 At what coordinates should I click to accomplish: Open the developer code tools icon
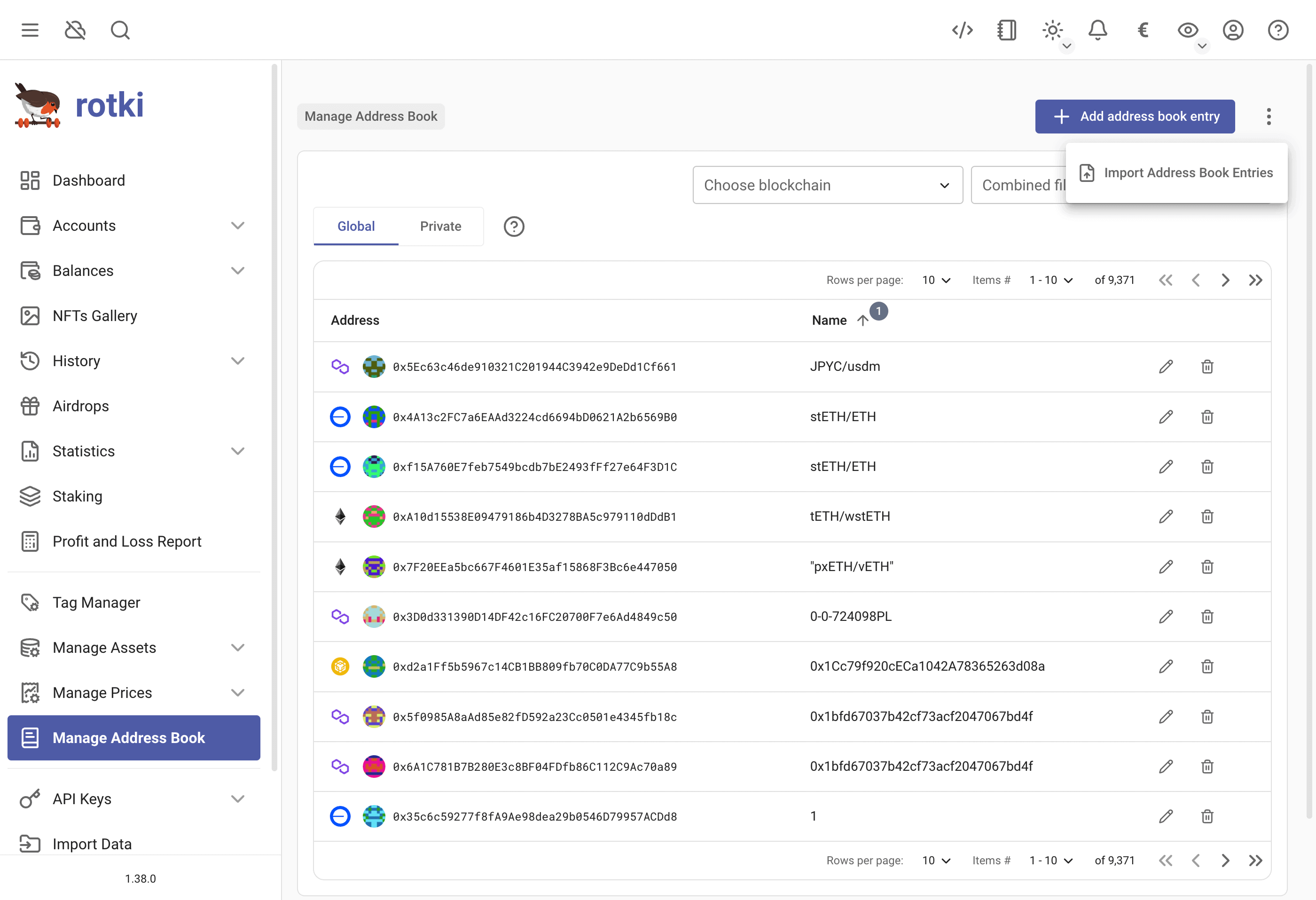click(962, 30)
